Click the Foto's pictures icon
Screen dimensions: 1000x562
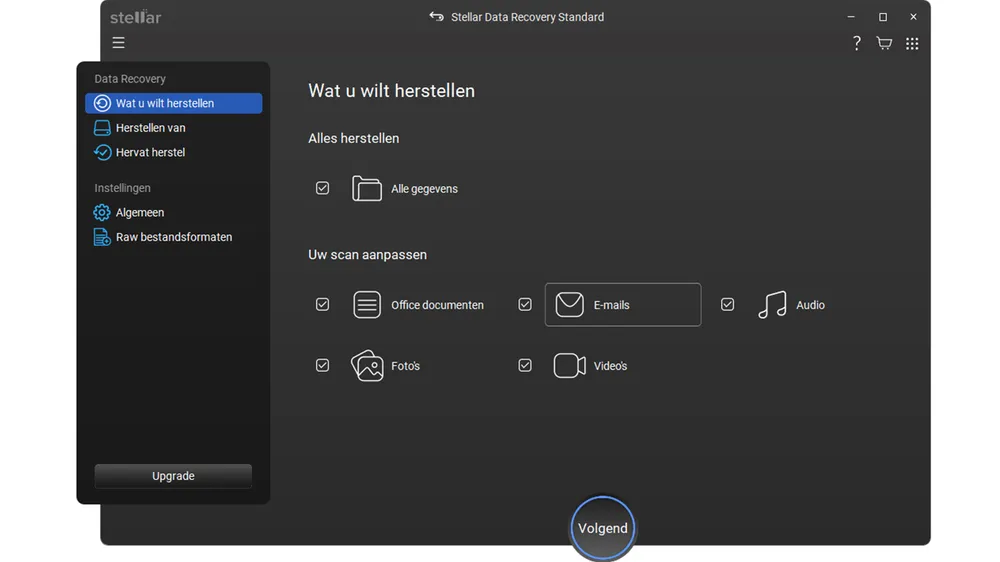(x=367, y=366)
